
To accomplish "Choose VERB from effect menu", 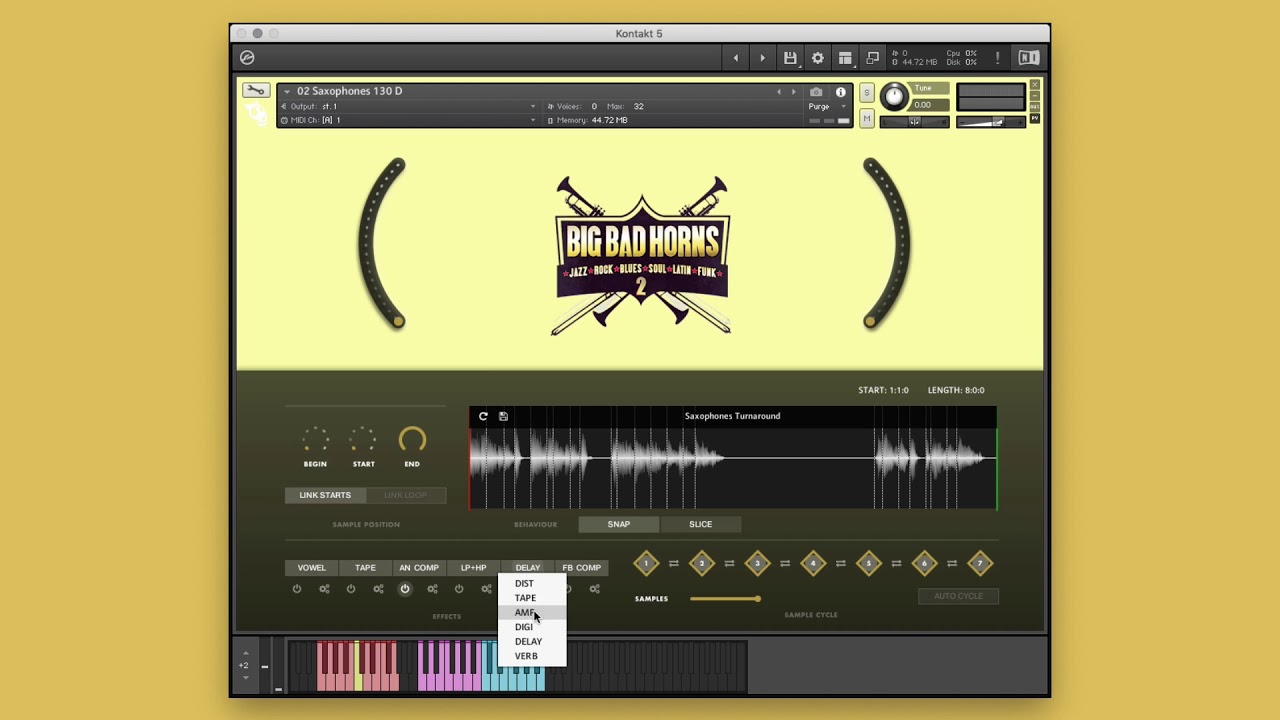I will [x=532, y=656].
